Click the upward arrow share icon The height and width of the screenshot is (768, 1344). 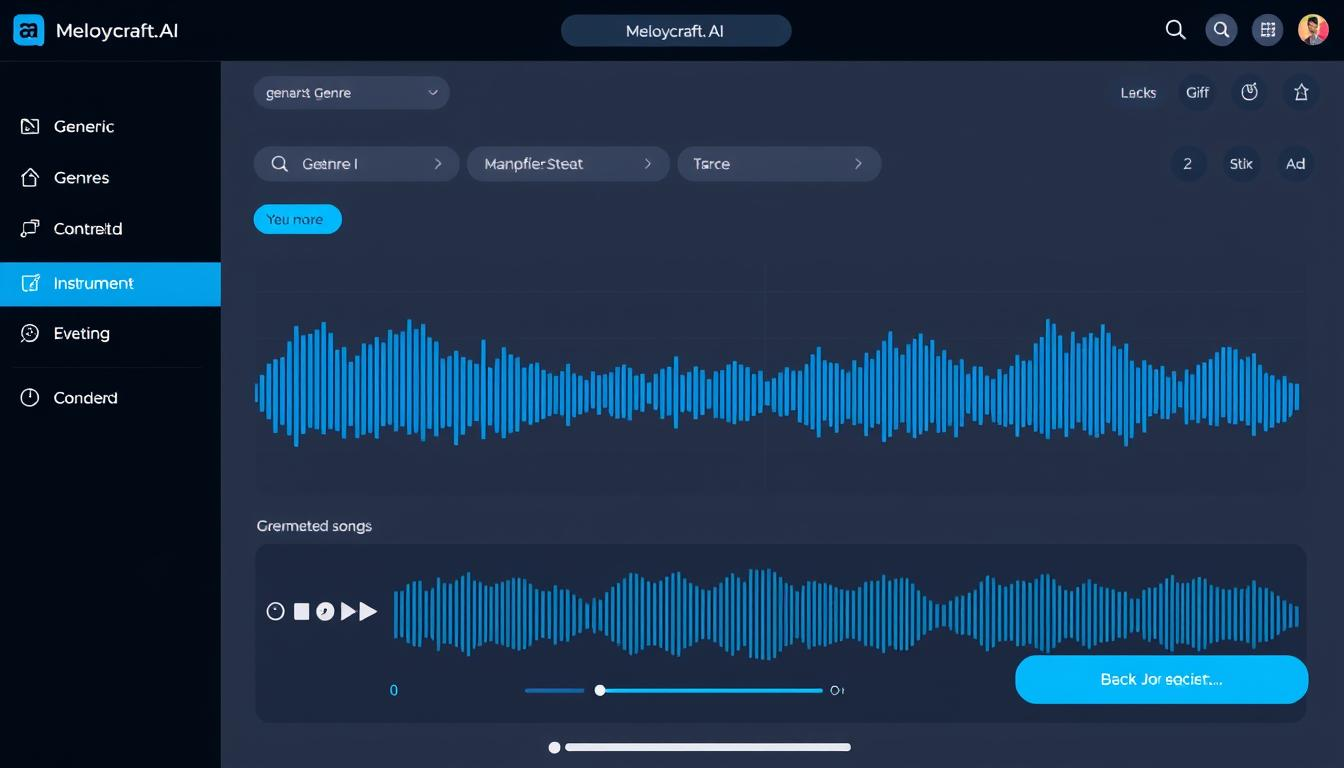tap(1301, 93)
